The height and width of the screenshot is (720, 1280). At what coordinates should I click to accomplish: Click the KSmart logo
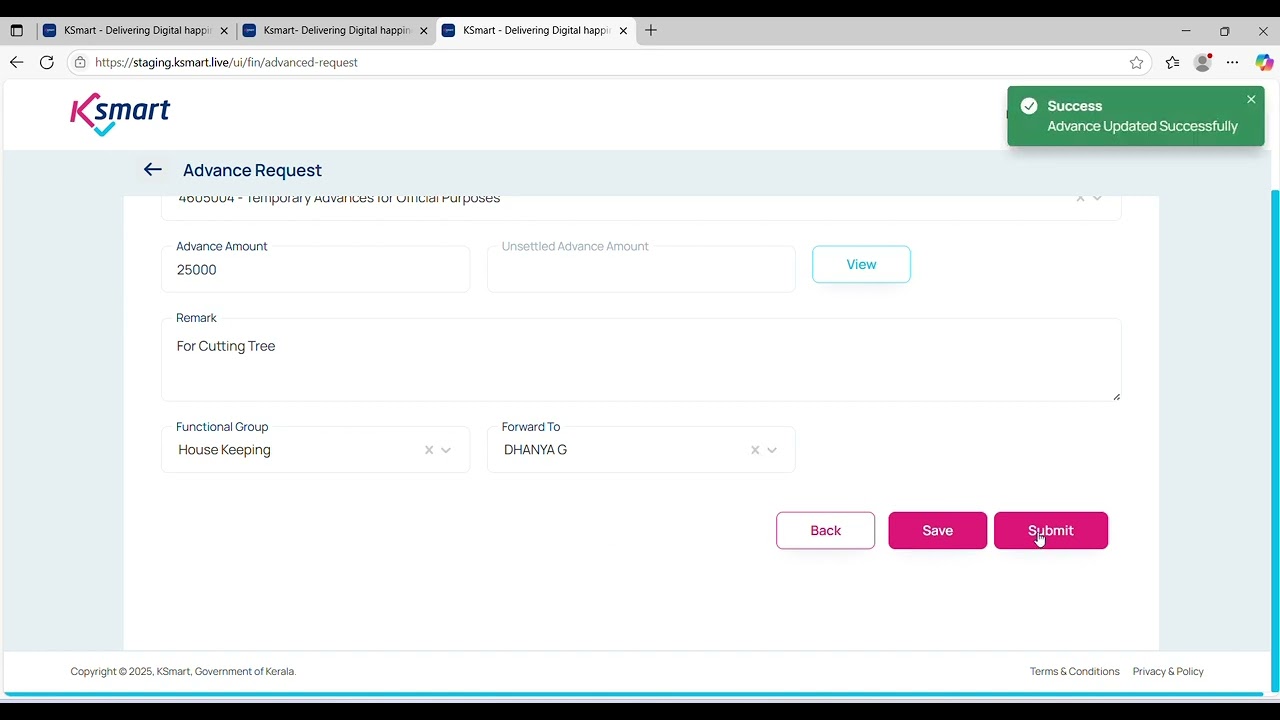pyautogui.click(x=120, y=114)
